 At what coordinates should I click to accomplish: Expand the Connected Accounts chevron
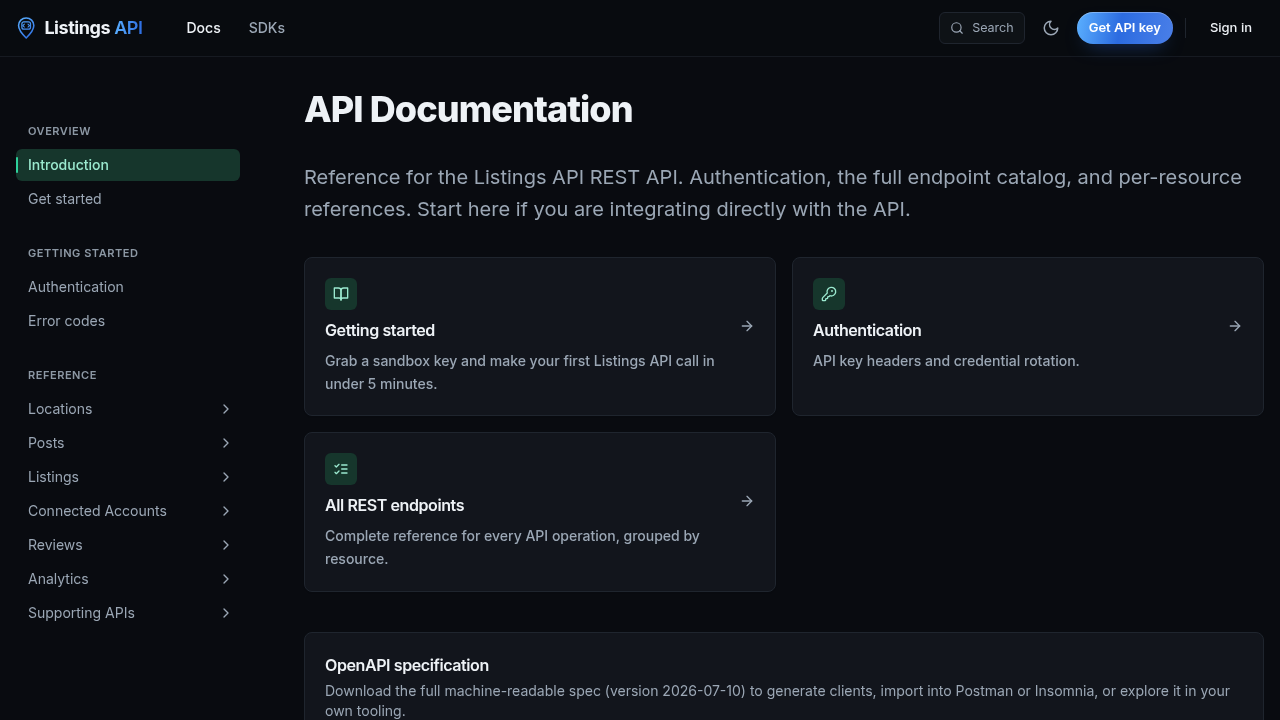point(226,511)
